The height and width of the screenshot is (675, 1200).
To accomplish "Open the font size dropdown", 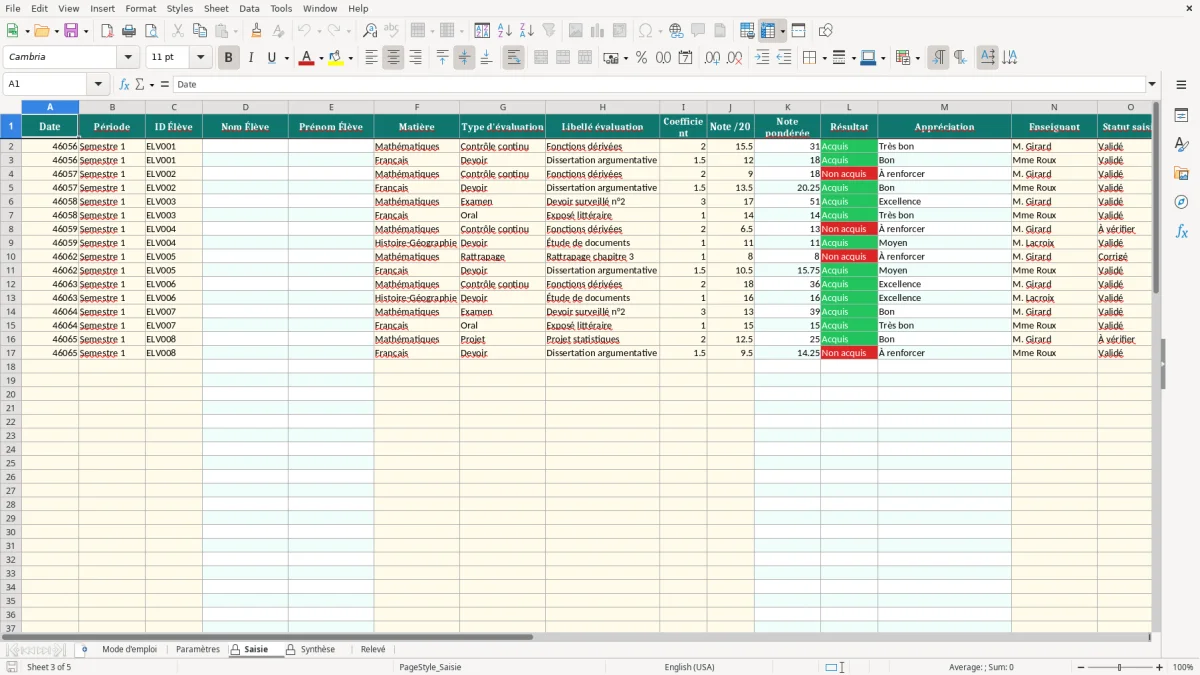I will 200,57.
